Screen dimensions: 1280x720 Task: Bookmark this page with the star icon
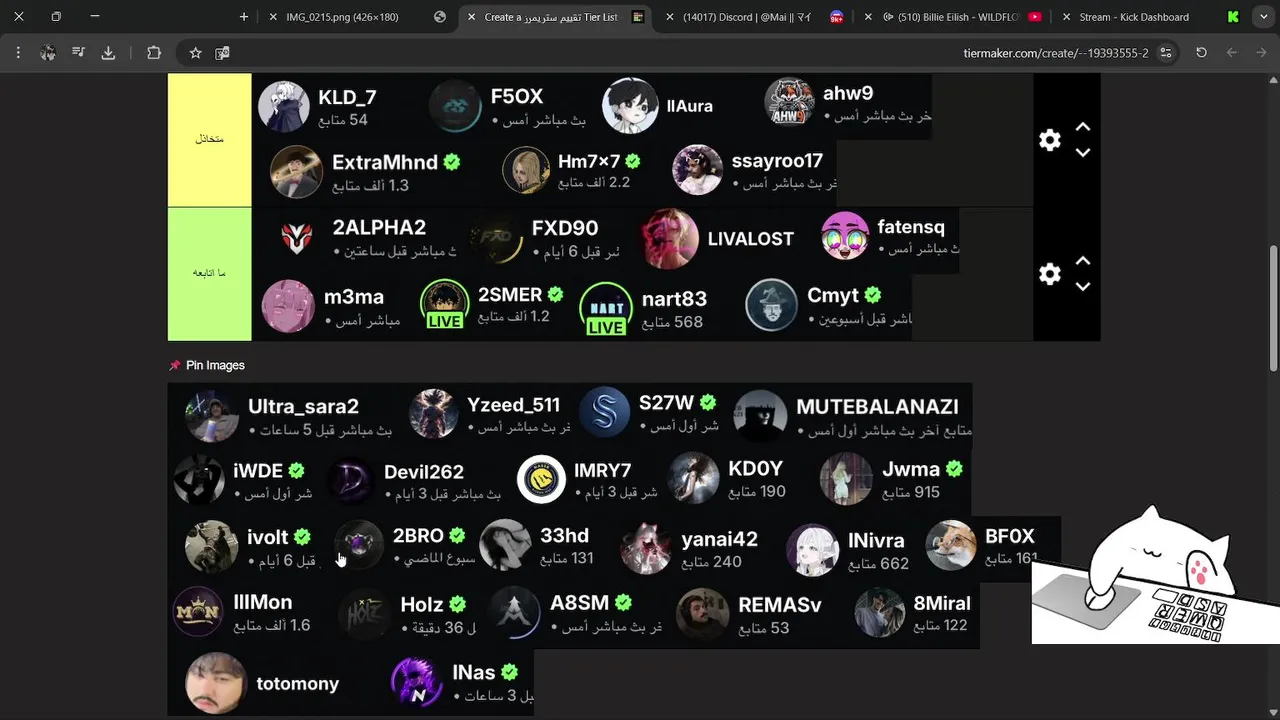[195, 53]
